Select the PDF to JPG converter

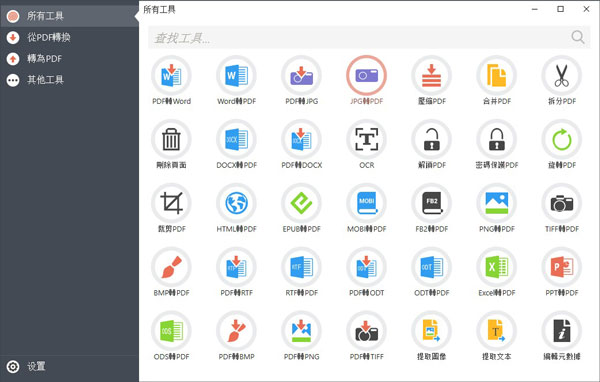point(301,75)
